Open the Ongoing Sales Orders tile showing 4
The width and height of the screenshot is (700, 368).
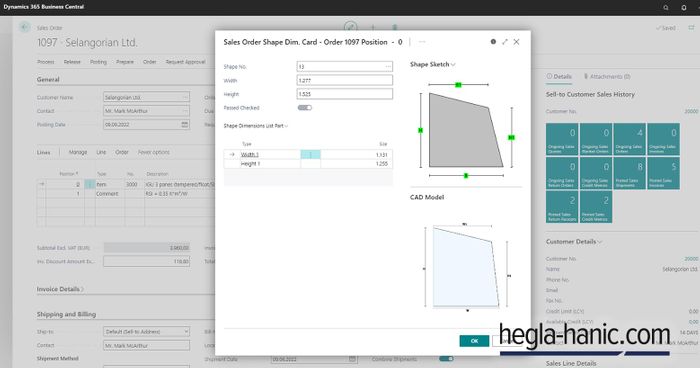coord(629,139)
